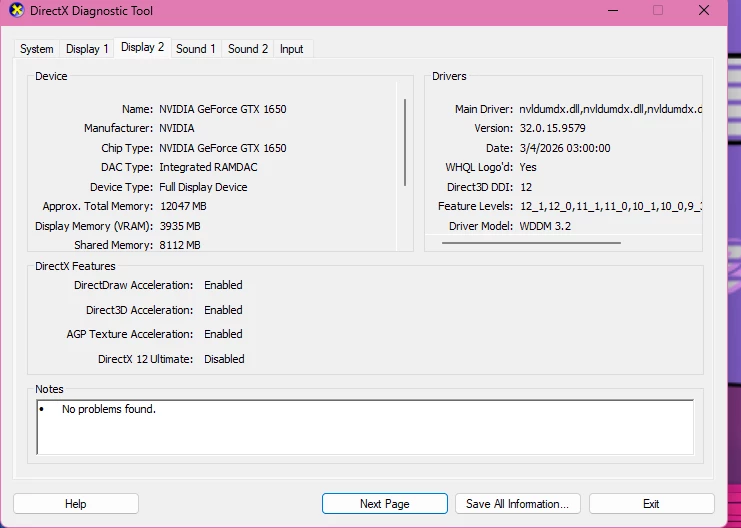Click the Drivers panel horizontal scrollbar thumb

pos(531,243)
